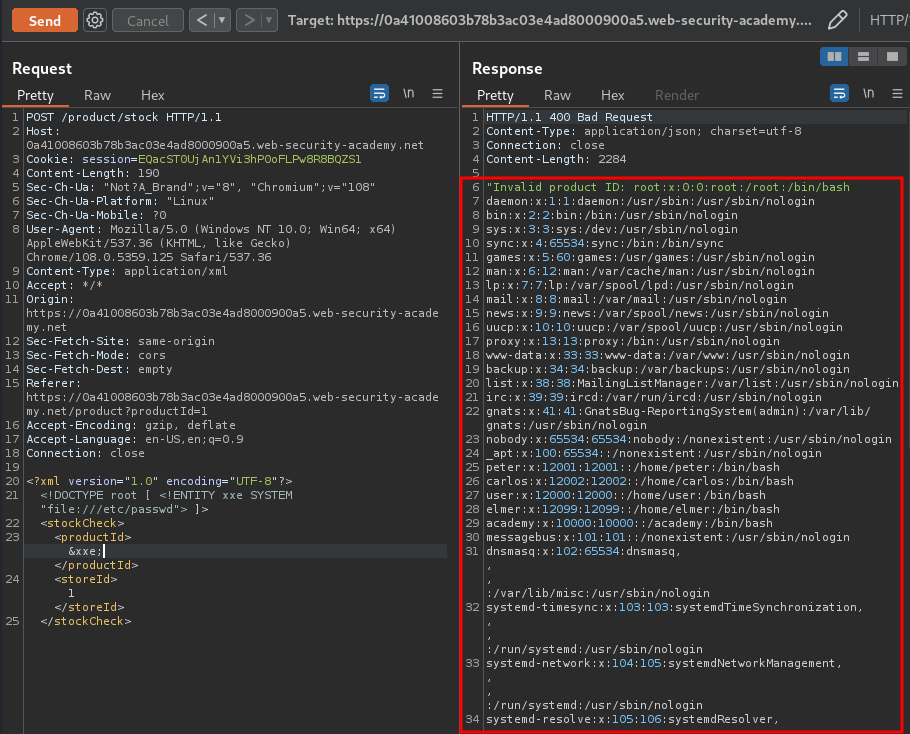910x734 pixels.
Task: Open back-history dropdown arrow
Action: click(222, 20)
